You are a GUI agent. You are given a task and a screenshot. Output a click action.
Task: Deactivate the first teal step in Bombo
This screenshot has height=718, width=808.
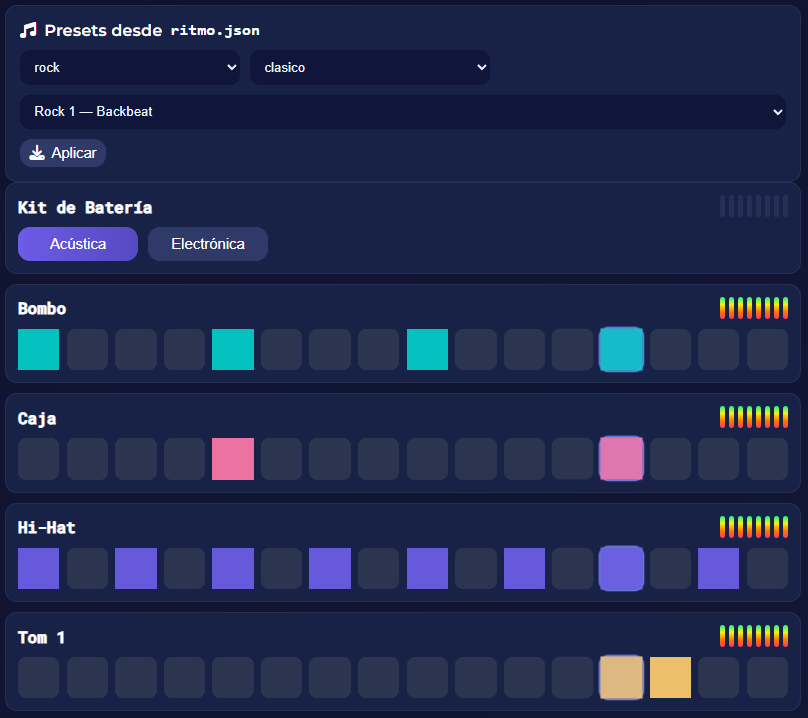pos(38,350)
